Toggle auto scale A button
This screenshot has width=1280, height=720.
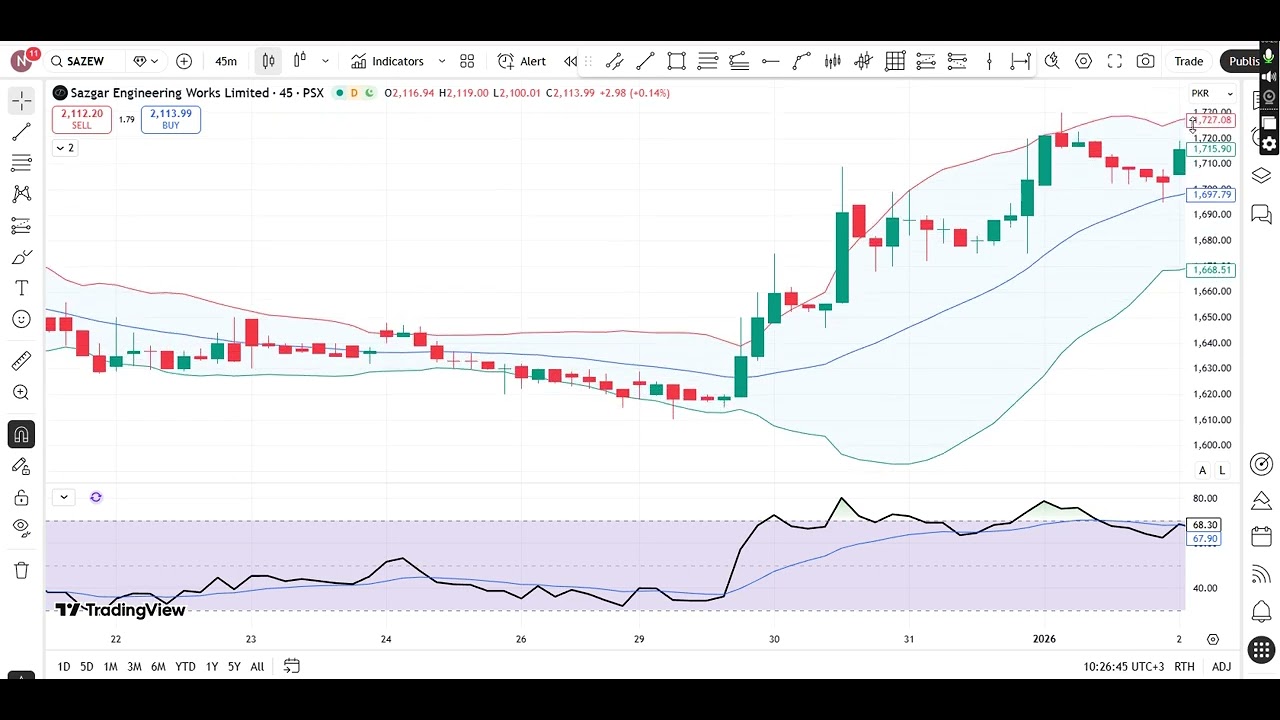tap(1203, 470)
